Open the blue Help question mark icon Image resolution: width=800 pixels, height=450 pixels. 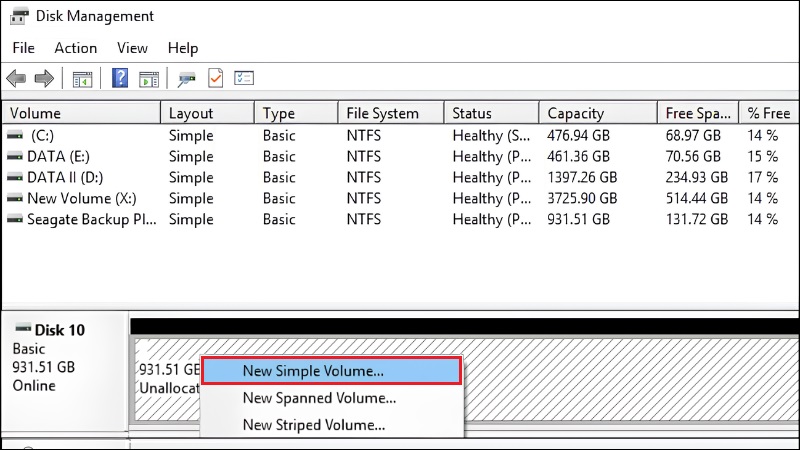coord(120,78)
